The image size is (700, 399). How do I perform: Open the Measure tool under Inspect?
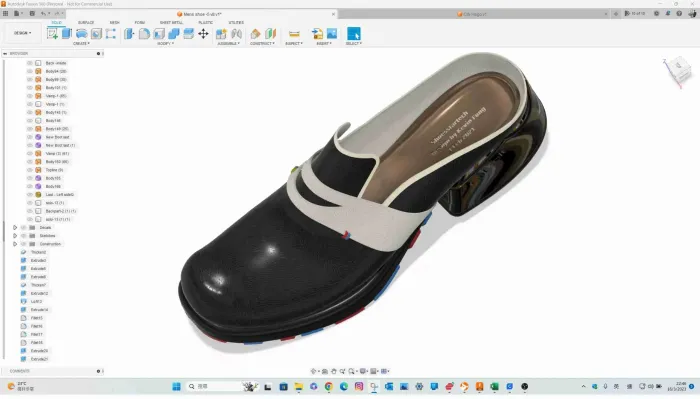coord(294,34)
